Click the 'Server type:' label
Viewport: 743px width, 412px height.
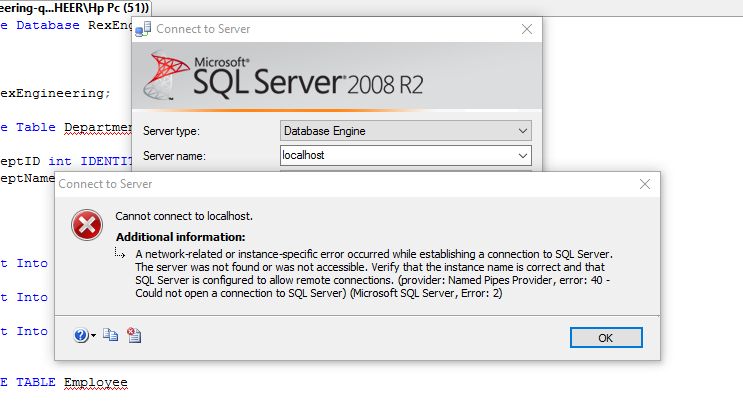pyautogui.click(x=171, y=131)
